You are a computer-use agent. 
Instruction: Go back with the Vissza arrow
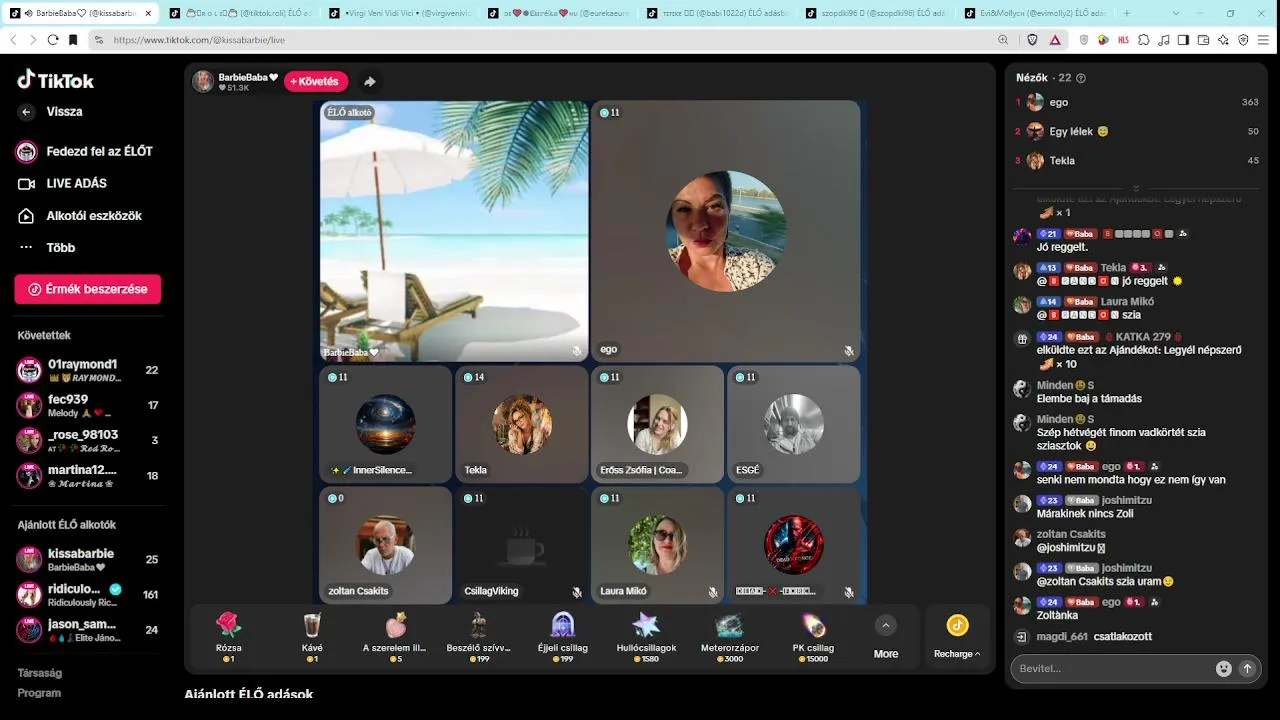click(27, 112)
